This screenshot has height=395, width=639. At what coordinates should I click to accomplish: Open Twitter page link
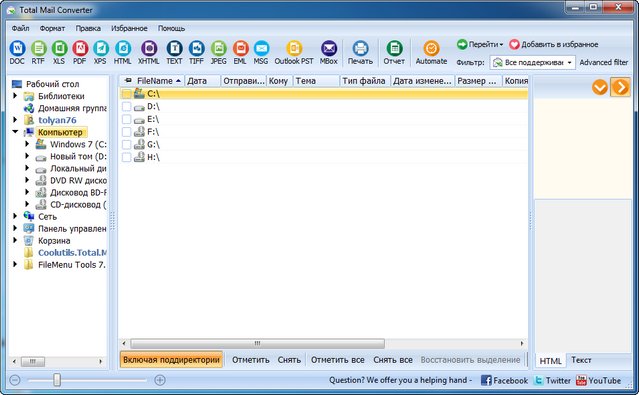(x=552, y=380)
